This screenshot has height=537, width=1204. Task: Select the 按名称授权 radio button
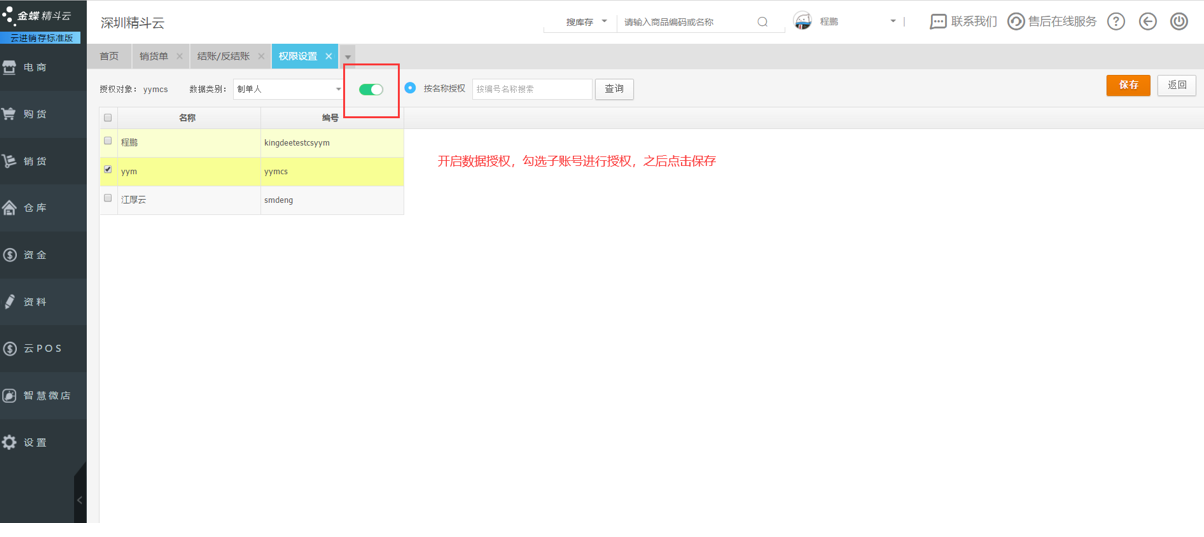410,88
